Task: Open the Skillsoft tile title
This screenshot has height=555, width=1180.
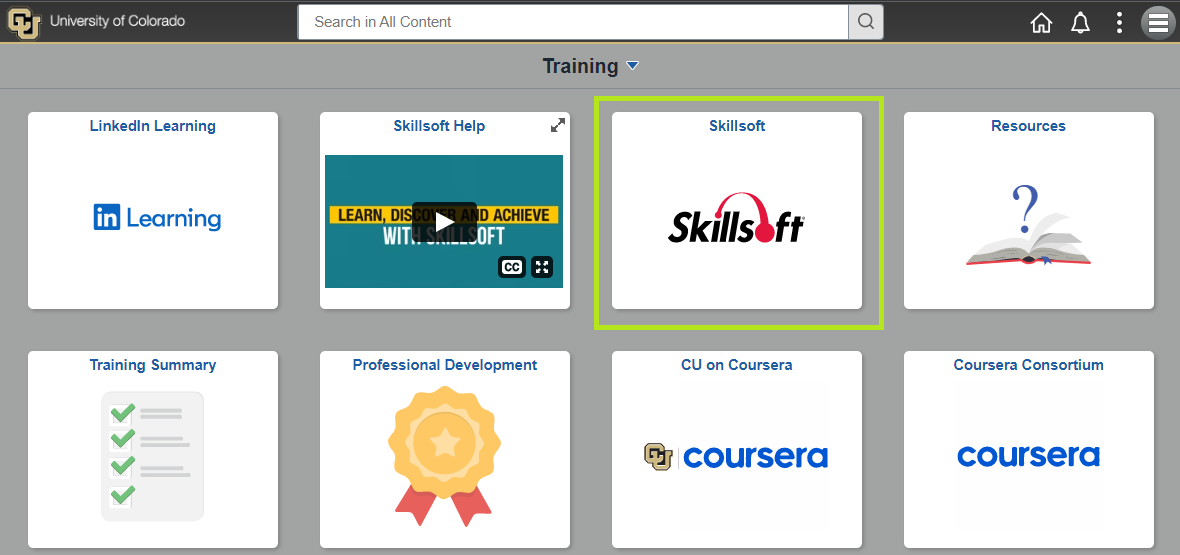Action: (737, 126)
